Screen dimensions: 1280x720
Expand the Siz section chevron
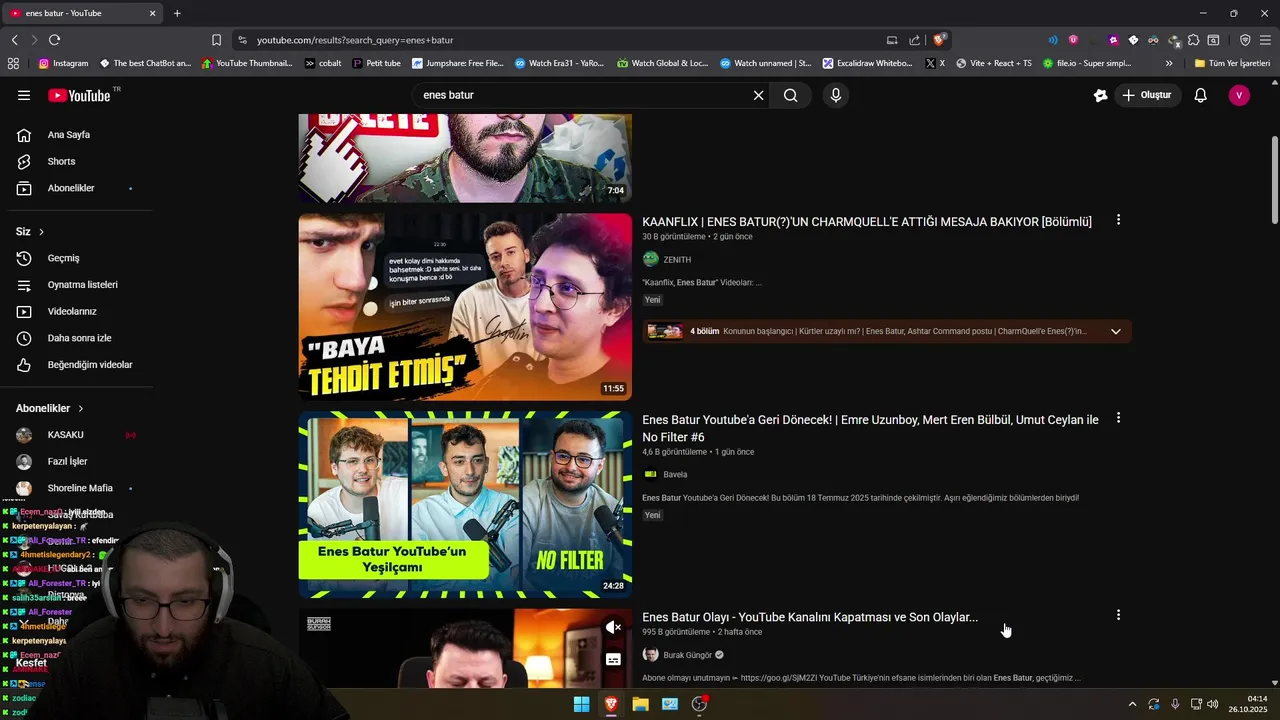click(x=41, y=232)
